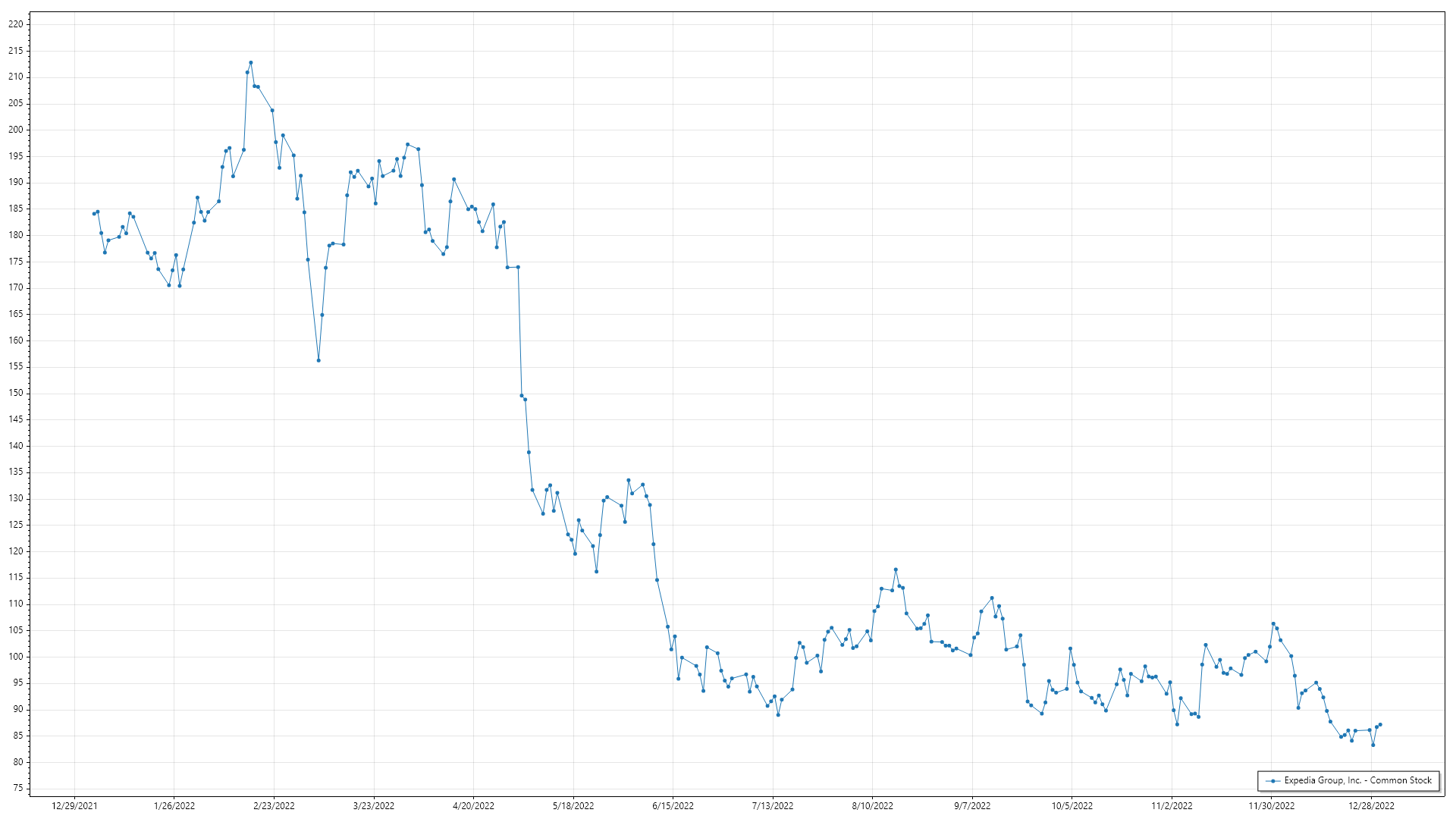This screenshot has width=1456, height=819.
Task: Click the 75 y-axis value label
Action: click(x=17, y=789)
